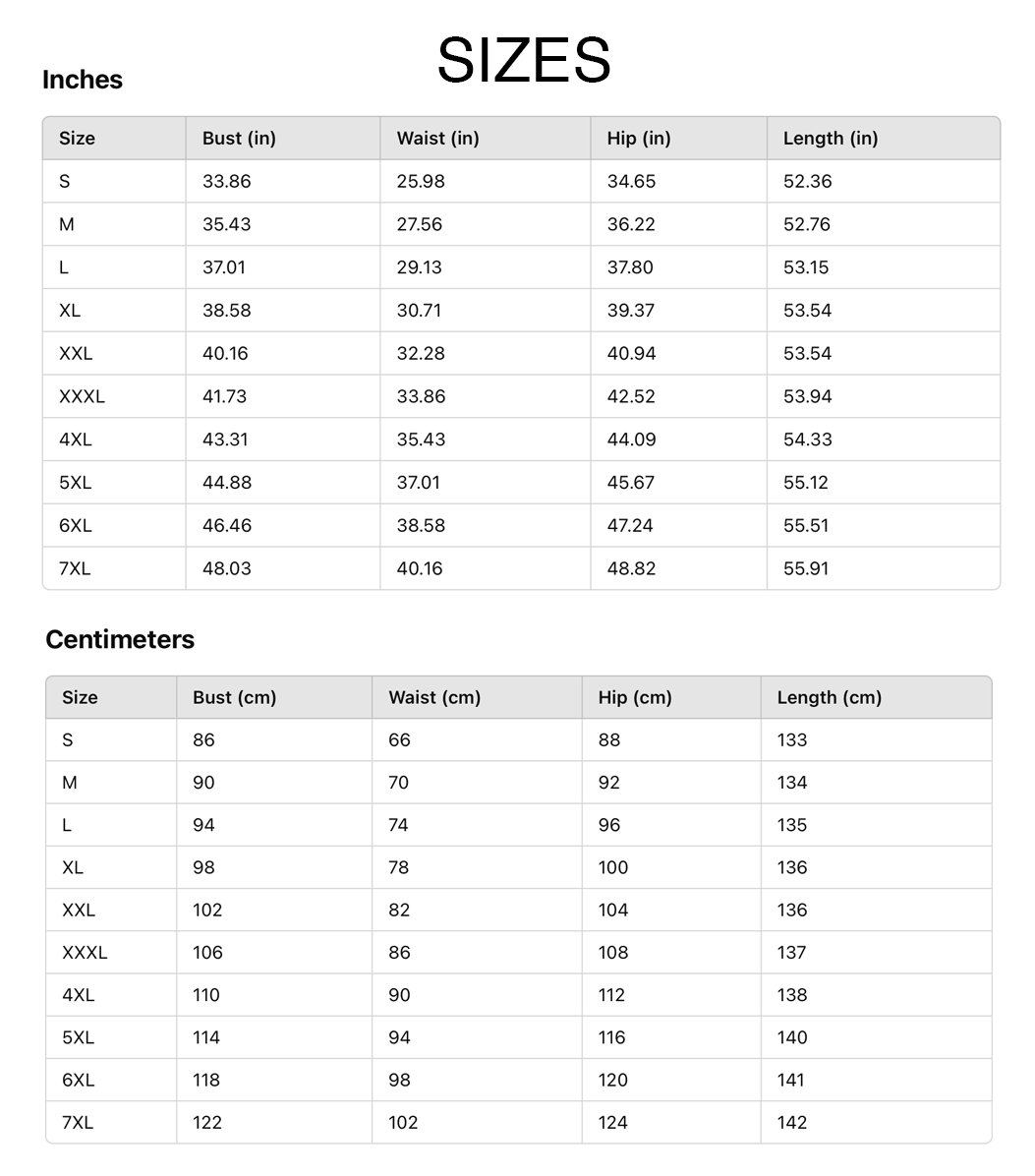This screenshot has height=1176, width=1035.
Task: Click waist value 74 for size L
Action: pos(398,825)
